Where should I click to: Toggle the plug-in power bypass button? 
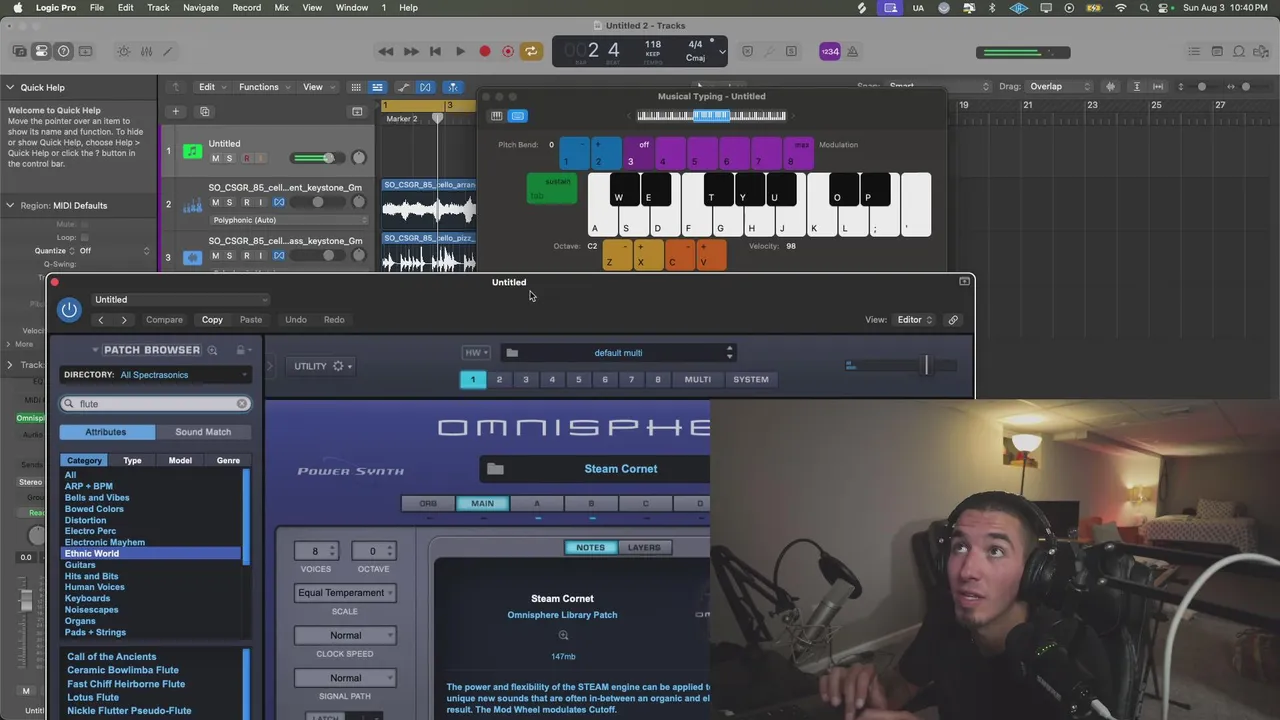69,309
